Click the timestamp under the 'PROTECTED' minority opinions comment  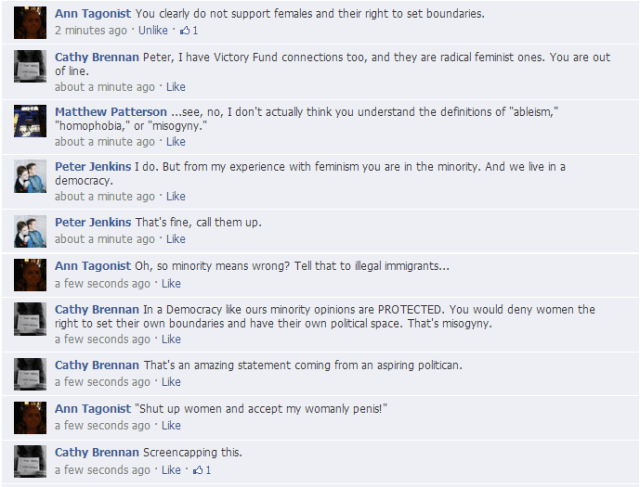(x=103, y=339)
